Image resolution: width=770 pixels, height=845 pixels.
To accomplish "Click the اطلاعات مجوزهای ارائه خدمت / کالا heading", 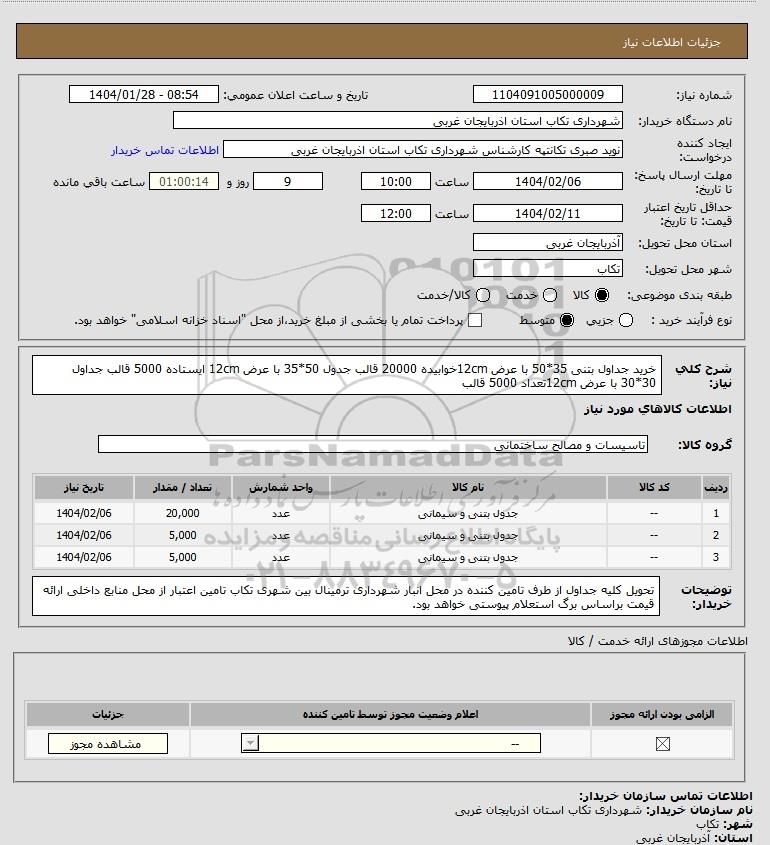I will [657, 641].
